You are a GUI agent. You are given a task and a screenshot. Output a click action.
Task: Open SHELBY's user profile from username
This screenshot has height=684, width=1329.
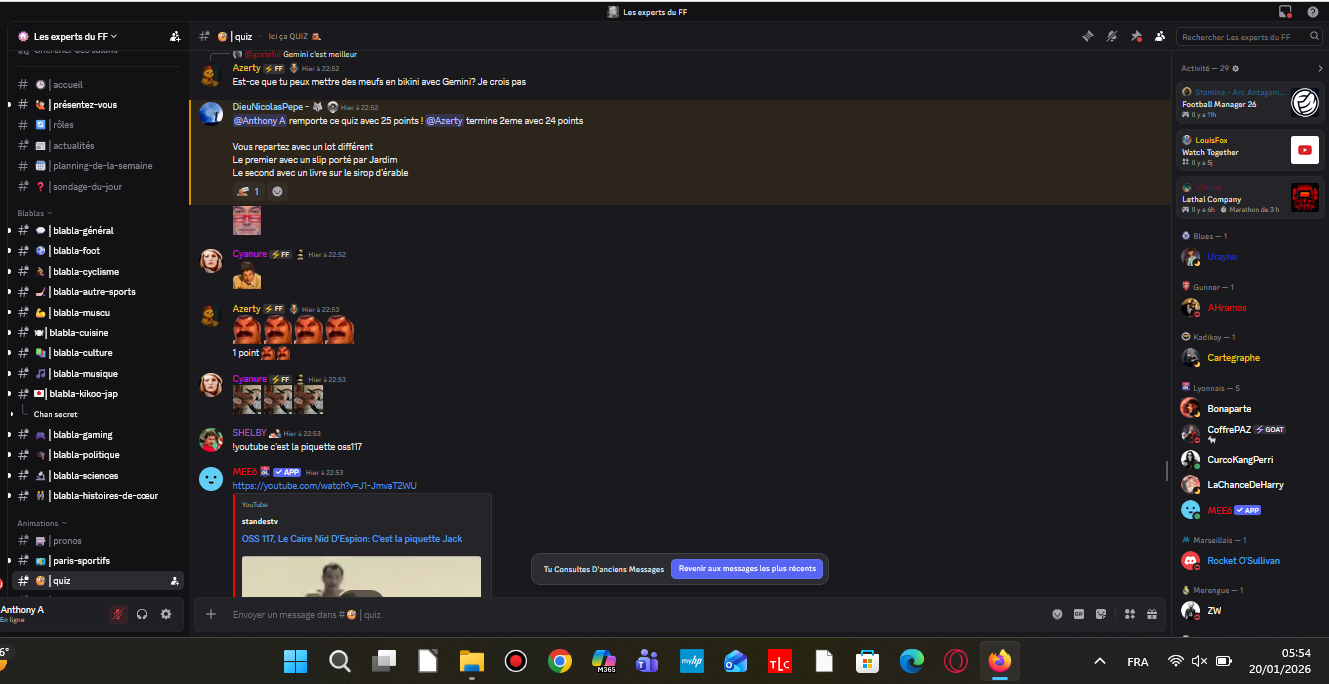[250, 433]
